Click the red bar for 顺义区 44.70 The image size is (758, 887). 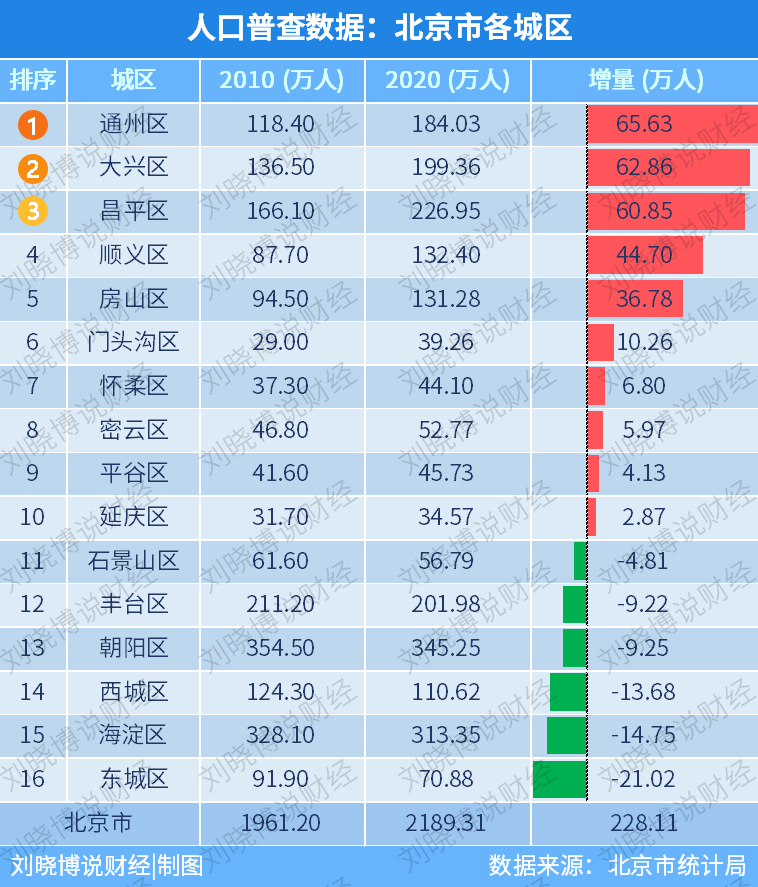coord(645,255)
